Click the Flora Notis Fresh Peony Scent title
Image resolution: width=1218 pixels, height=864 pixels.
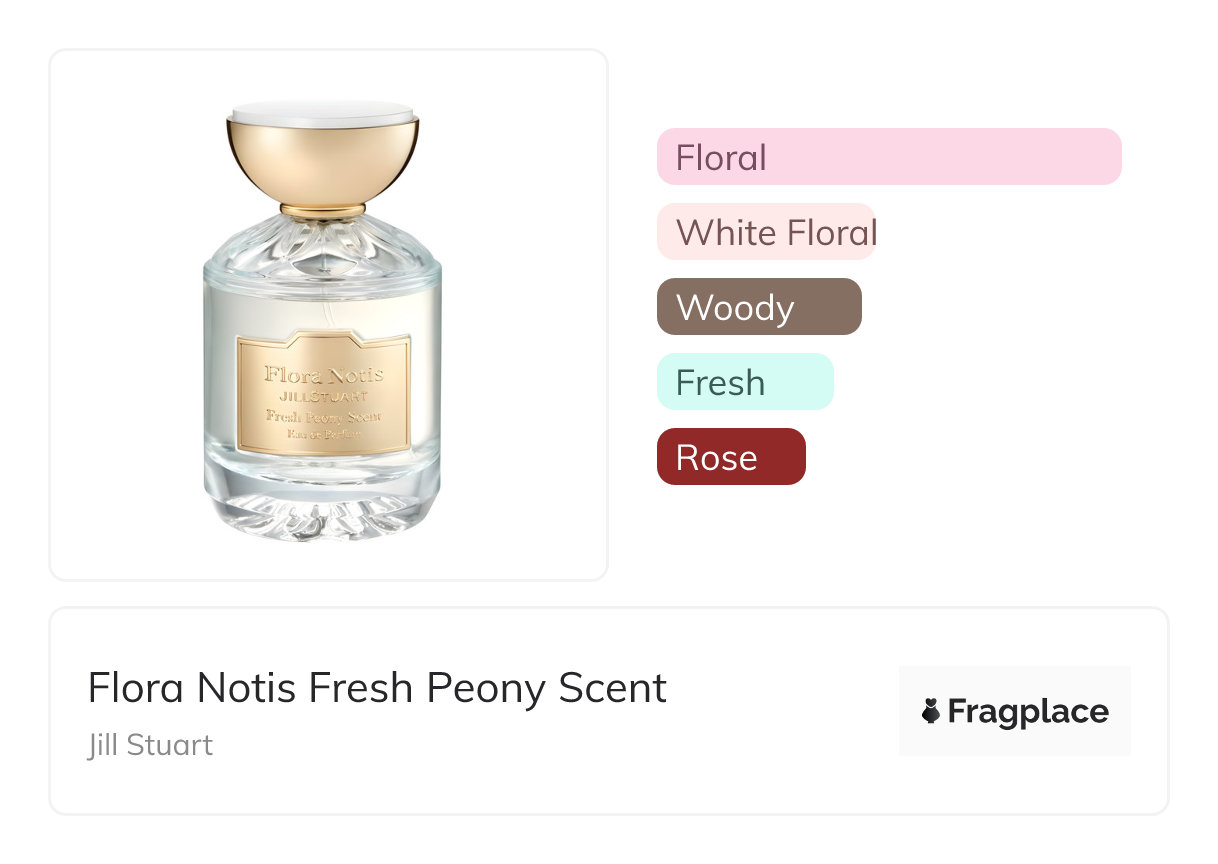(x=377, y=688)
